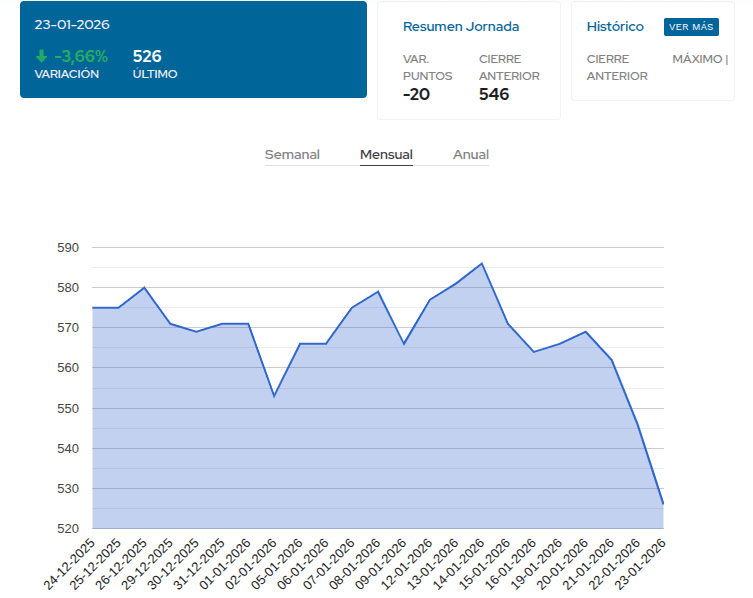The width and height of the screenshot is (753, 598).
Task: Click the 526 último value
Action: click(147, 56)
